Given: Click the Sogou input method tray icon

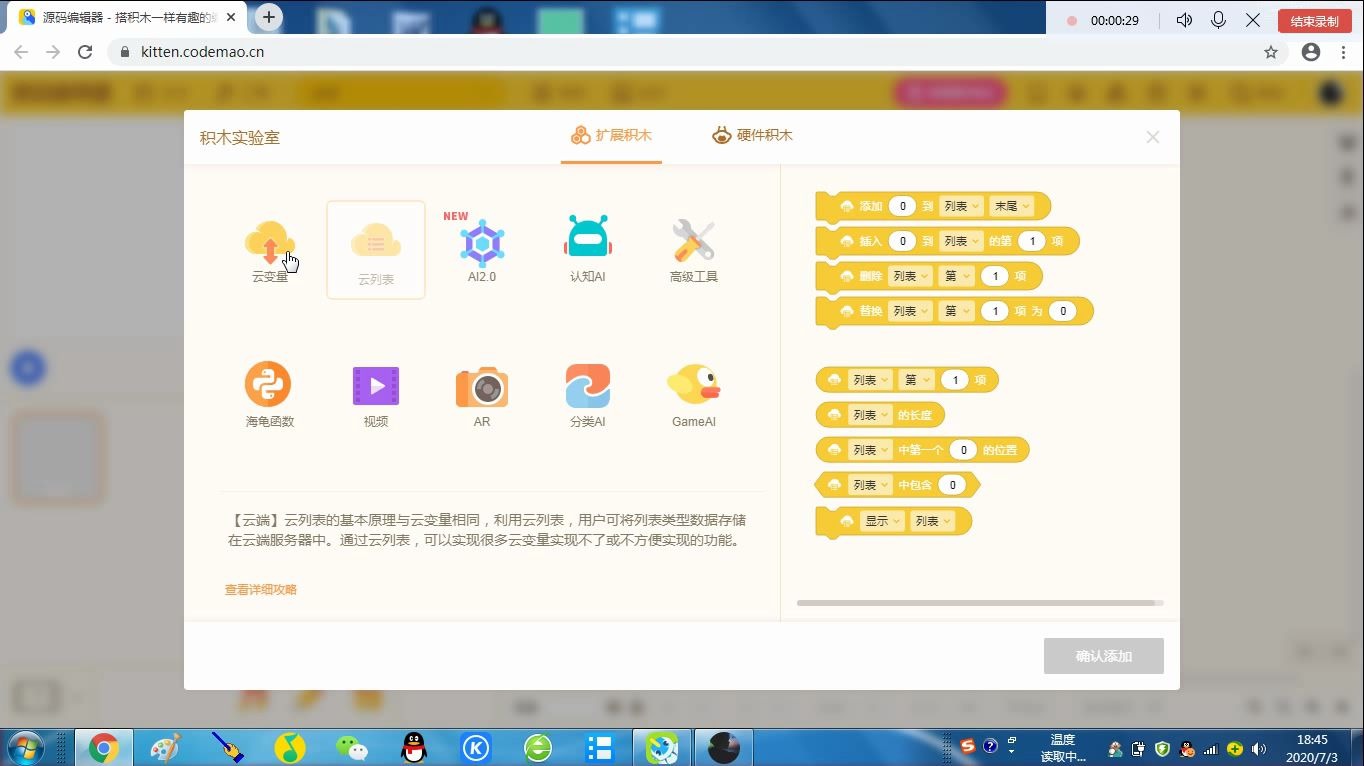Looking at the screenshot, I should 967,746.
